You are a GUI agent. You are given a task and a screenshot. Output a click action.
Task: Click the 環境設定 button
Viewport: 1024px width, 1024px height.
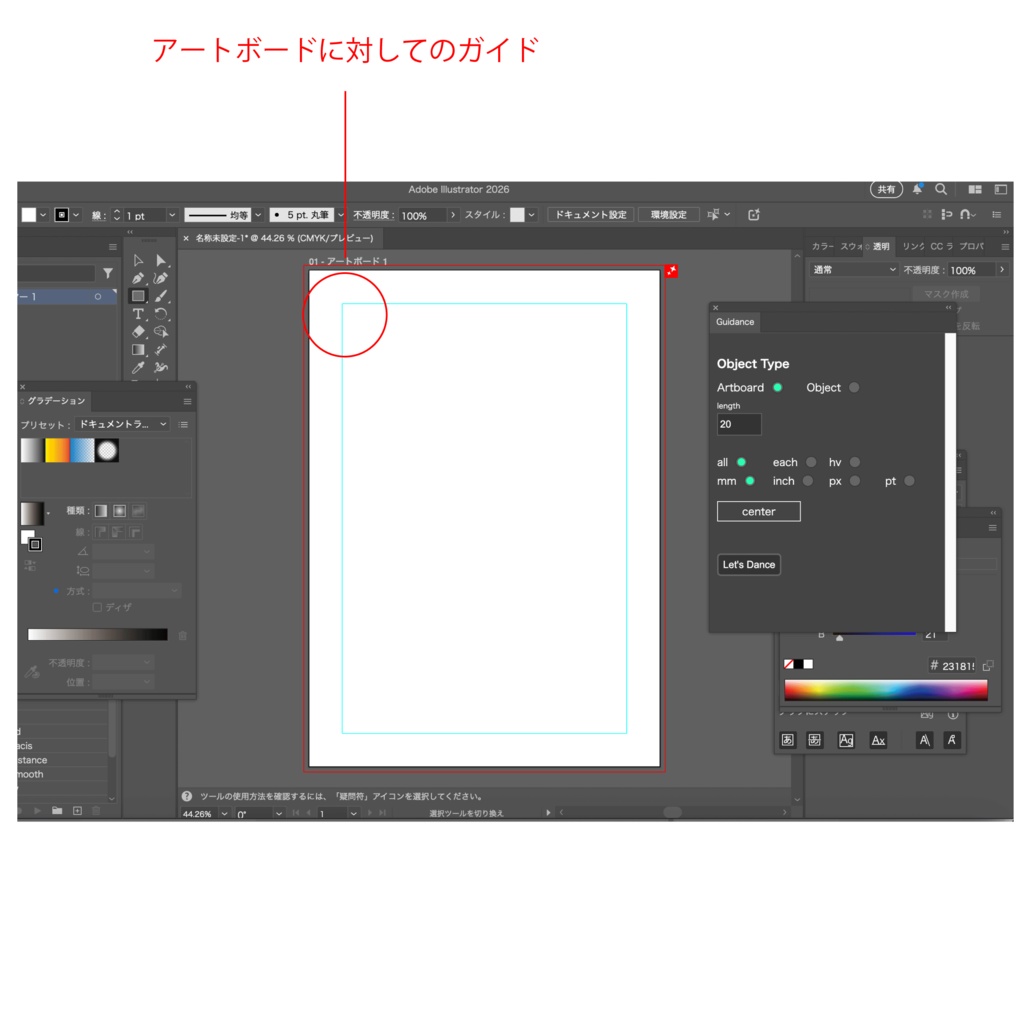click(668, 215)
